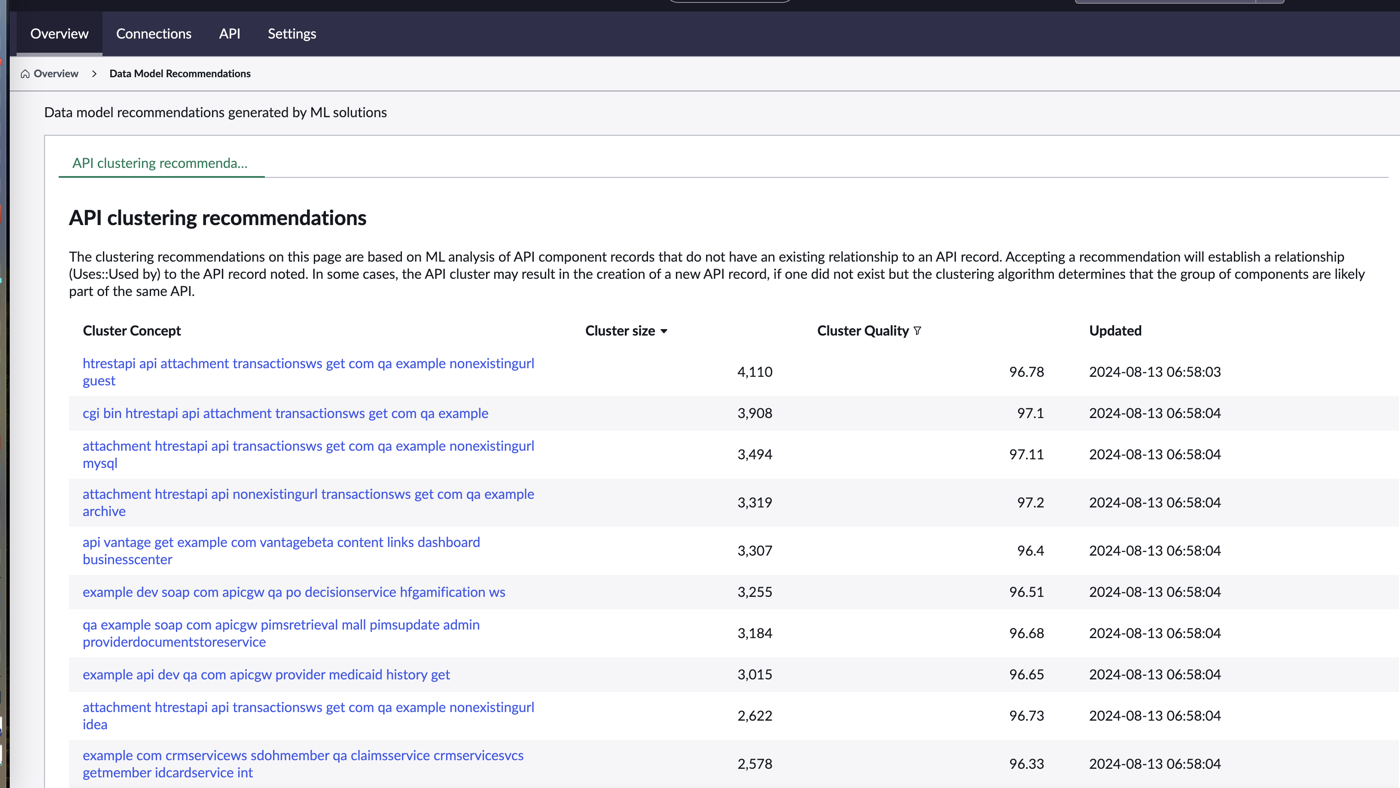Click the home icon in breadcrumb
Viewport: 1400px width, 788px height.
pos(25,74)
